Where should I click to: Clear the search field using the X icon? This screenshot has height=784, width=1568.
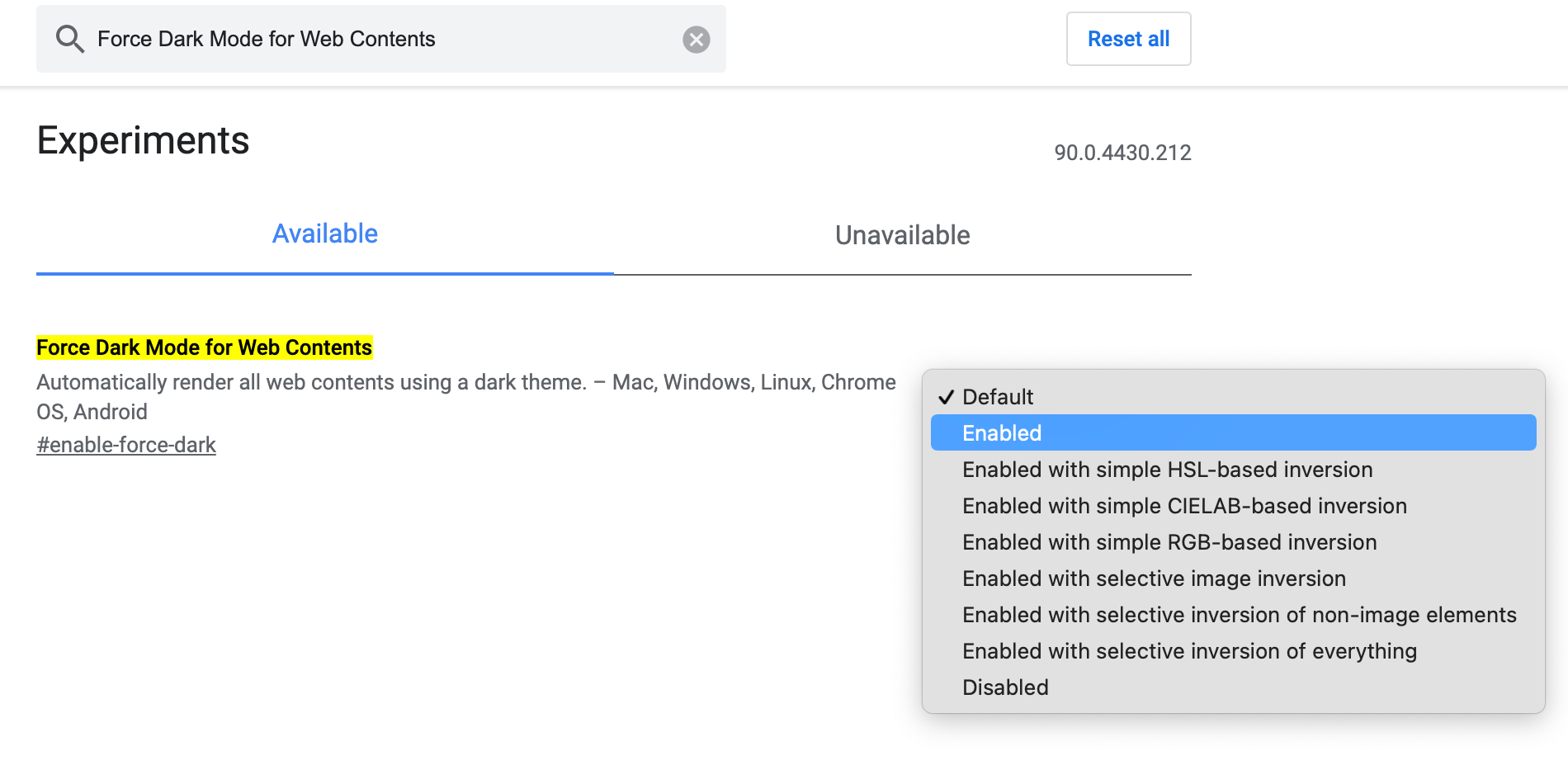click(696, 37)
